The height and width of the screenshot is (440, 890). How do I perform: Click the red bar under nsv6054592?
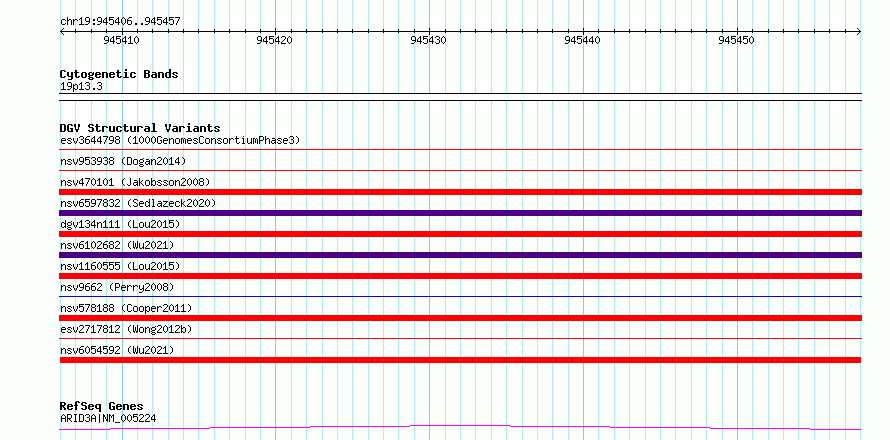click(x=460, y=360)
